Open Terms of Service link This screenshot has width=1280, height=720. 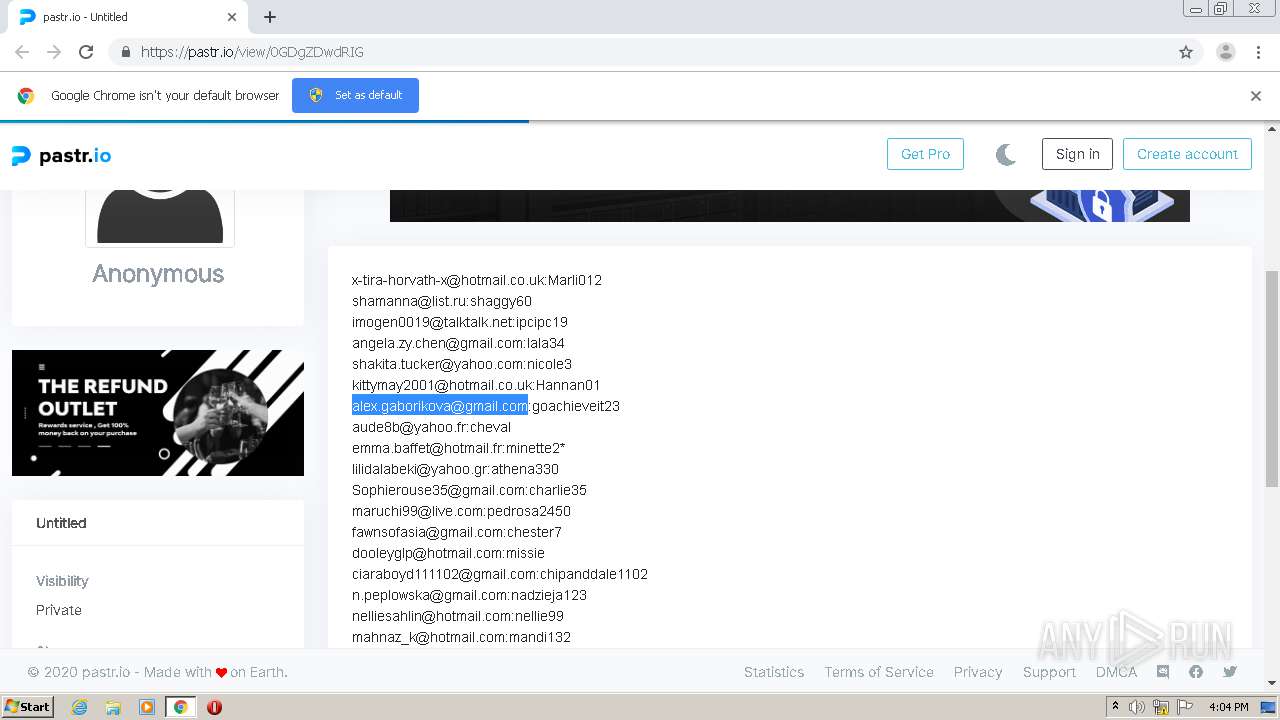[879, 672]
